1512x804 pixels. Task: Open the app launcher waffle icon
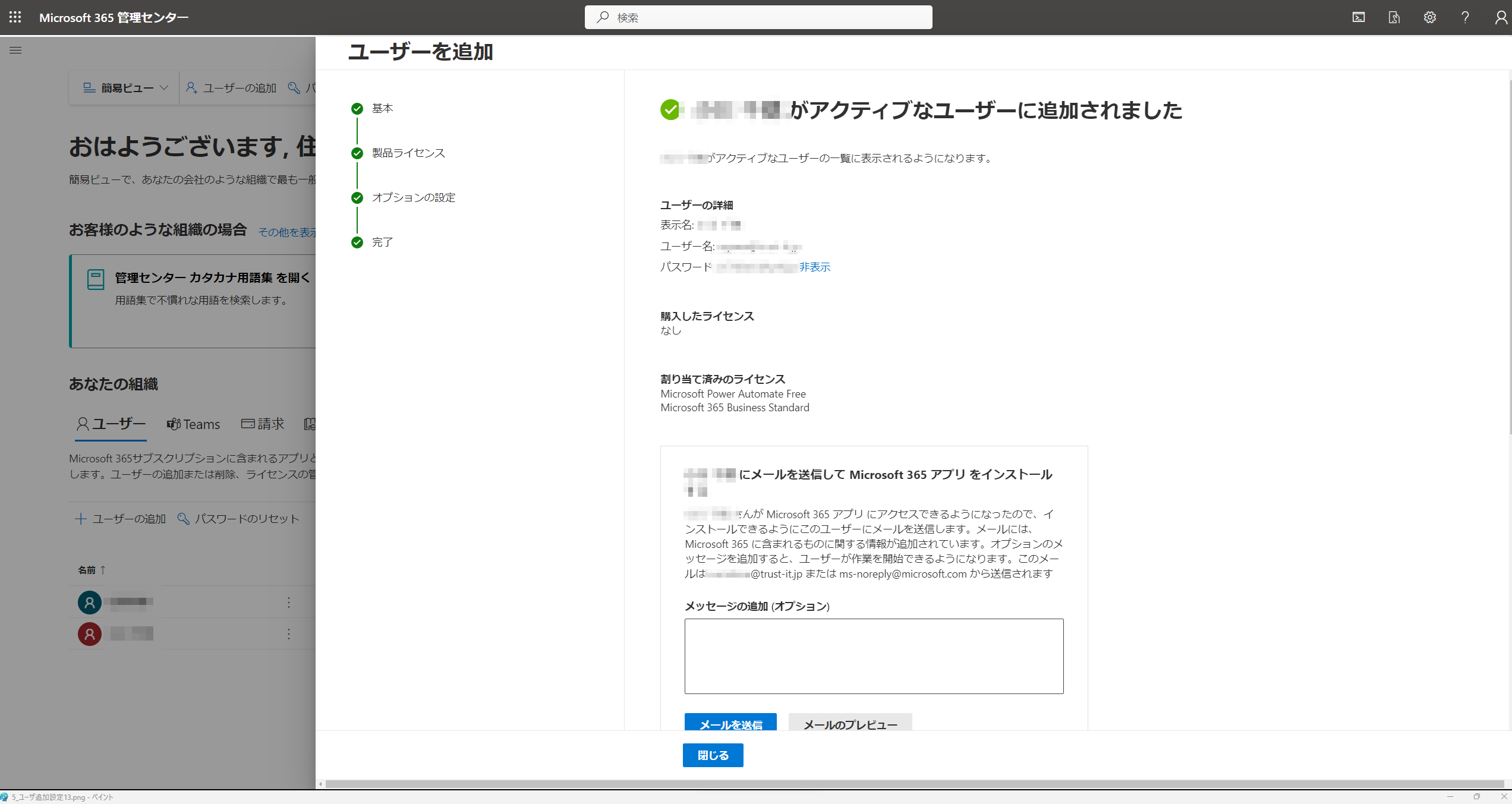click(x=15, y=17)
